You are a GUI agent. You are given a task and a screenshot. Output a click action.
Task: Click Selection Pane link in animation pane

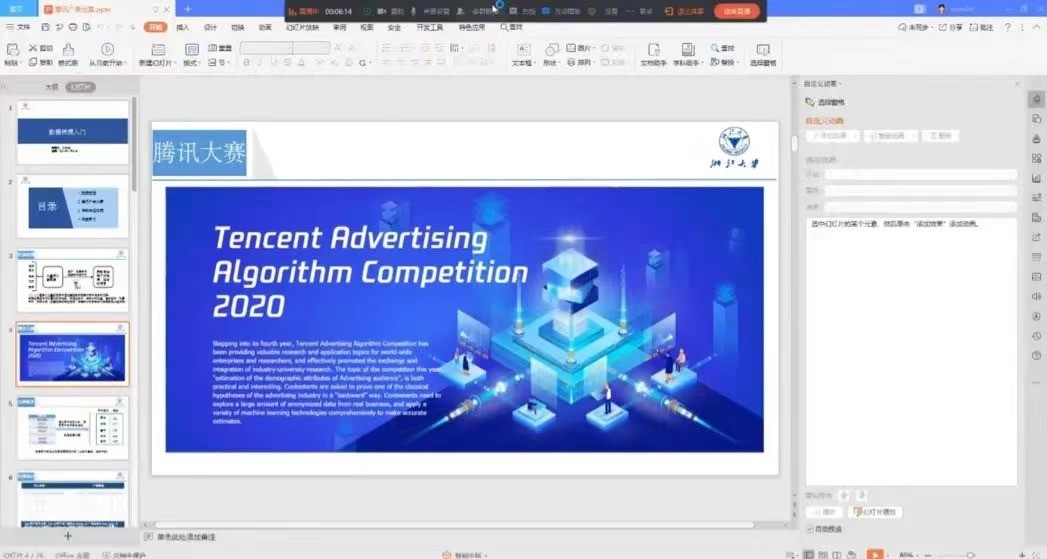click(x=825, y=102)
